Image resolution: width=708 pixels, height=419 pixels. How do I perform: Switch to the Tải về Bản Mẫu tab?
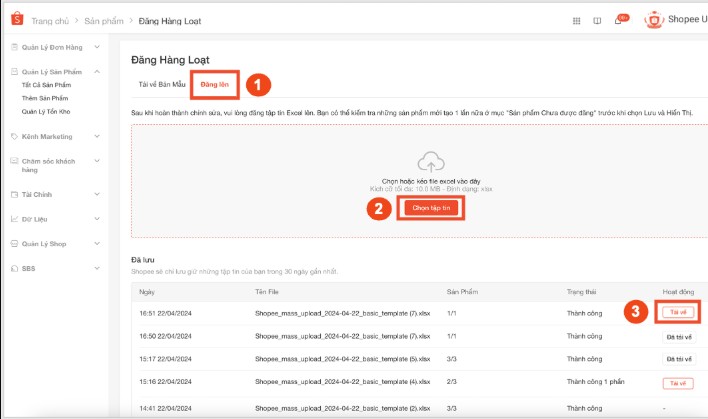tap(162, 84)
